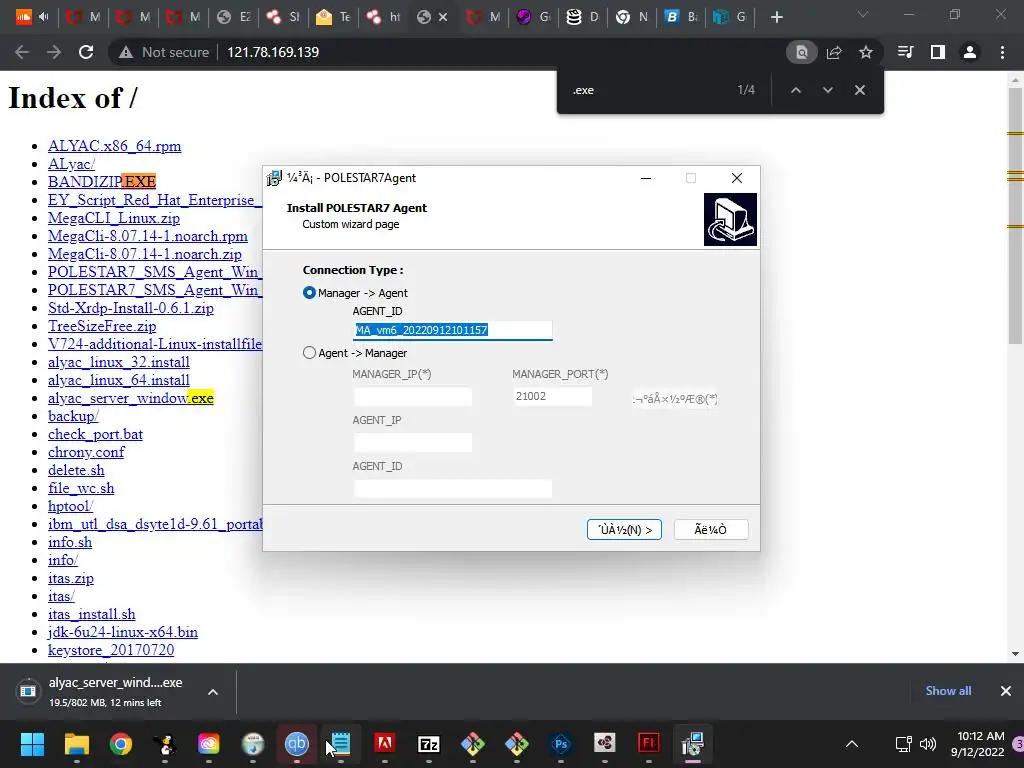Click the Not secure warning icon
Screen dimensions: 1024x768
pos(126,52)
